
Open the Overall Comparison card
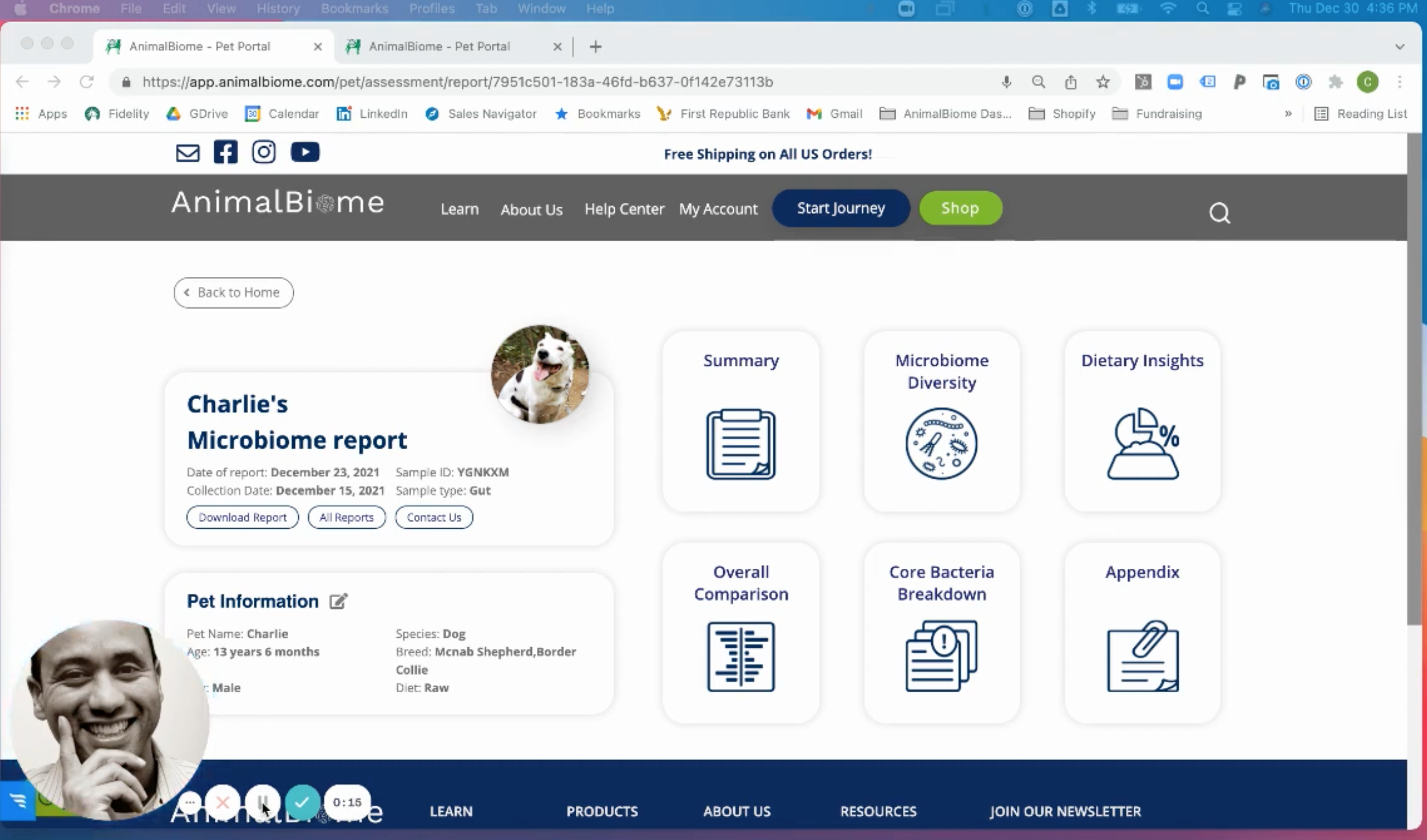coord(741,633)
